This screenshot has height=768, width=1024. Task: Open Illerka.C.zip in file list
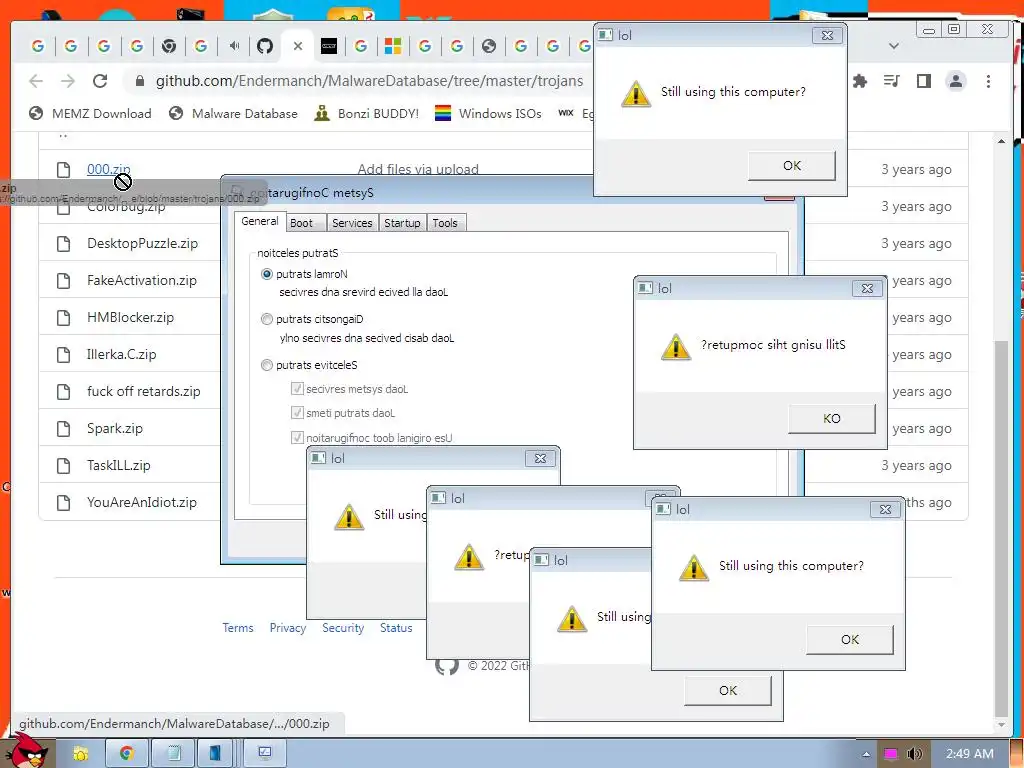coord(121,355)
